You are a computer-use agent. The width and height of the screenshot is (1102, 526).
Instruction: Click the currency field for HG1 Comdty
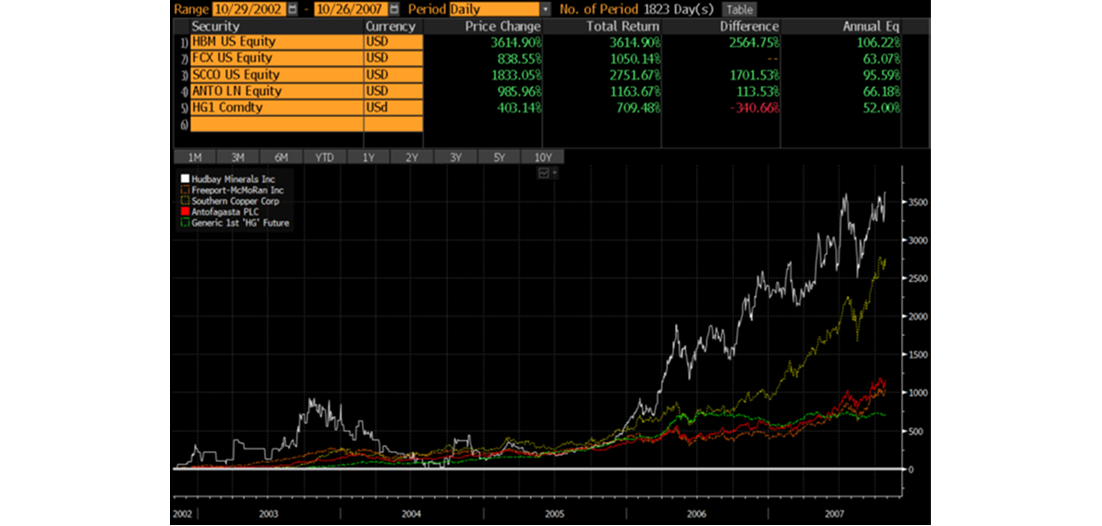pyautogui.click(x=393, y=107)
